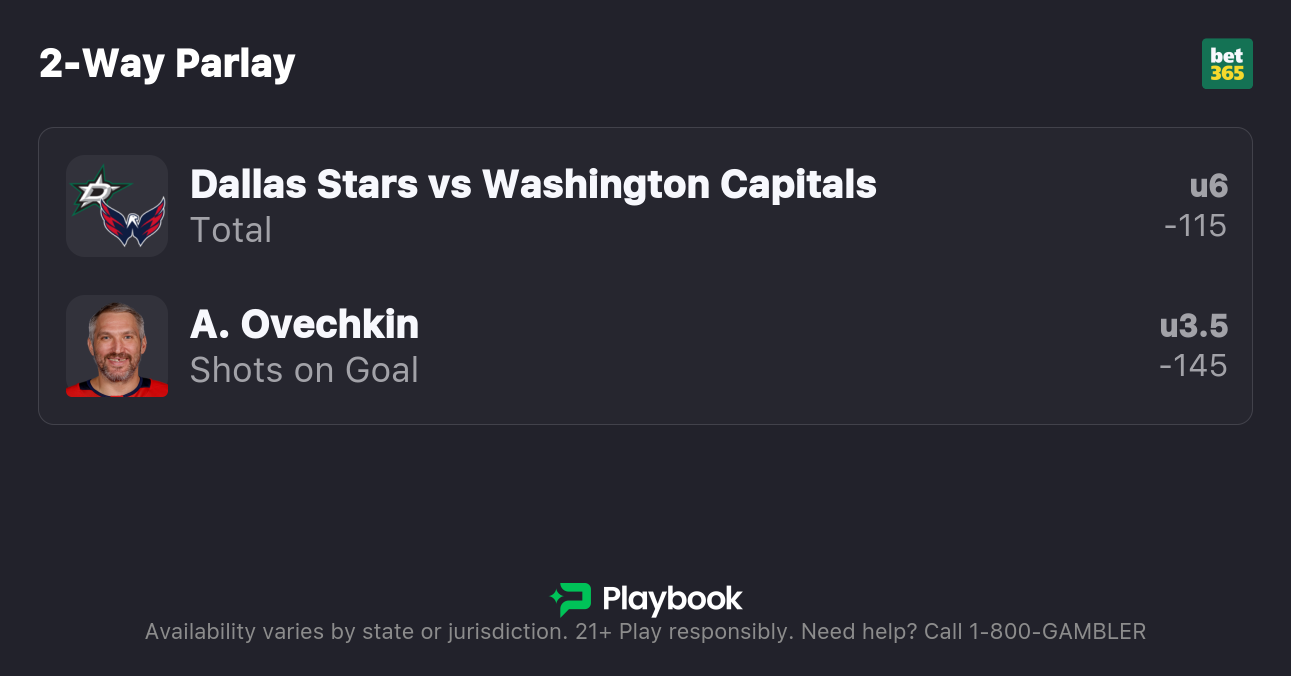Image resolution: width=1291 pixels, height=676 pixels.
Task: Select the u3.5 shots line
Action: tap(1193, 326)
